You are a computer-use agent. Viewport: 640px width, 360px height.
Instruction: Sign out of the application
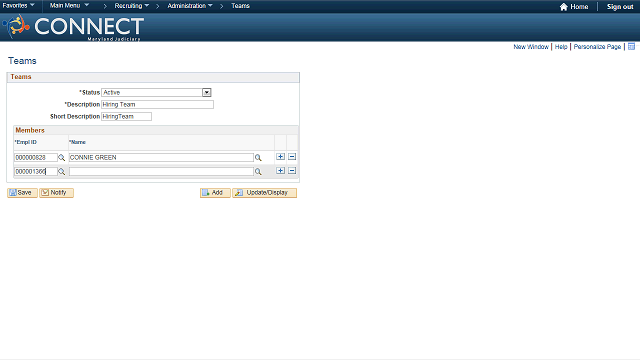tap(620, 7)
